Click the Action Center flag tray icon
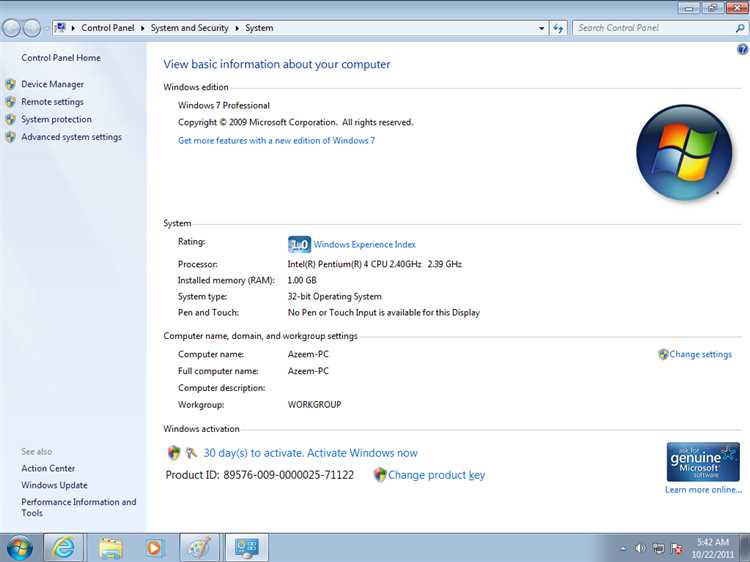 coord(677,549)
